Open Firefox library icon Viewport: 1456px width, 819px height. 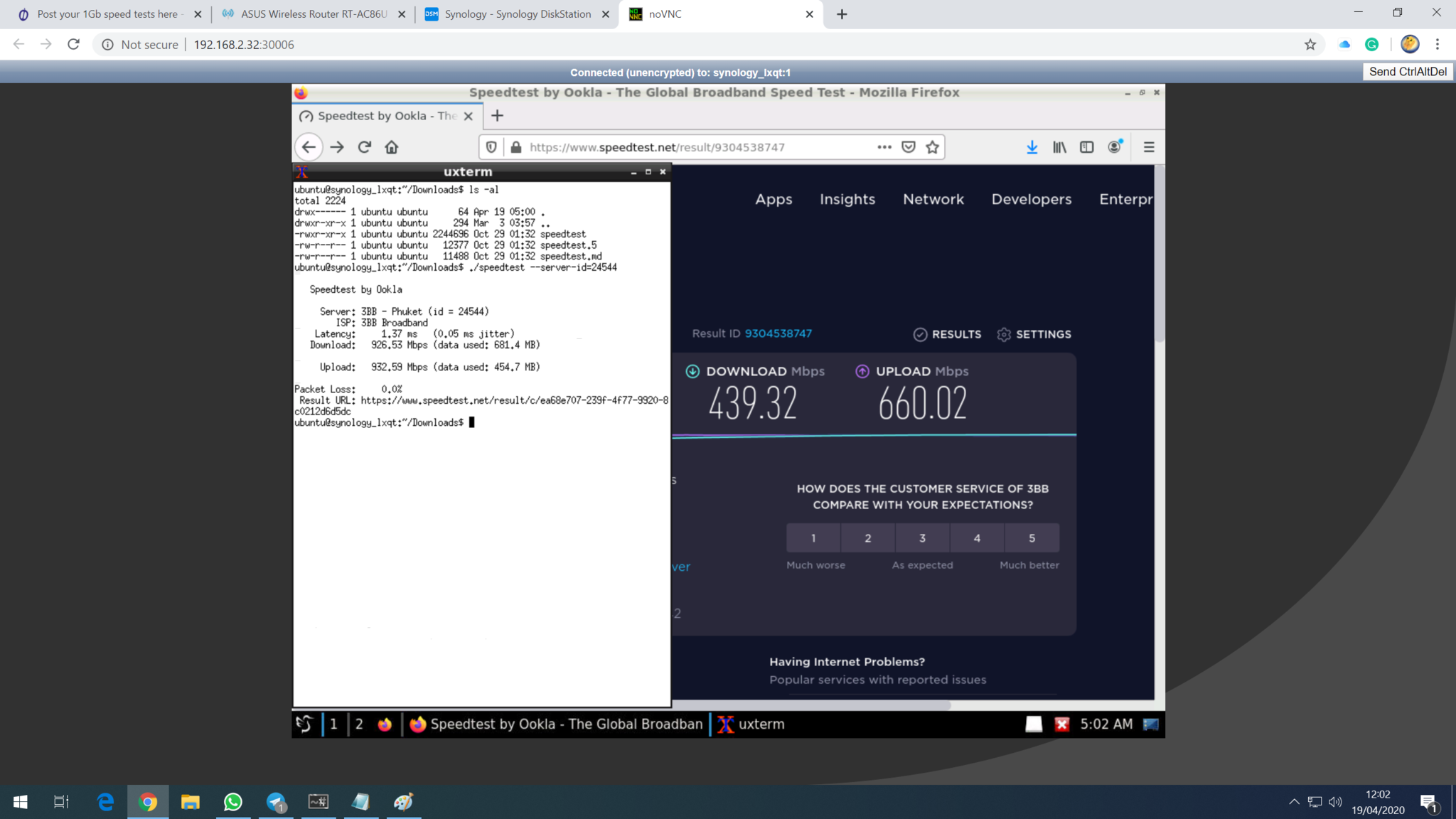pyautogui.click(x=1060, y=147)
